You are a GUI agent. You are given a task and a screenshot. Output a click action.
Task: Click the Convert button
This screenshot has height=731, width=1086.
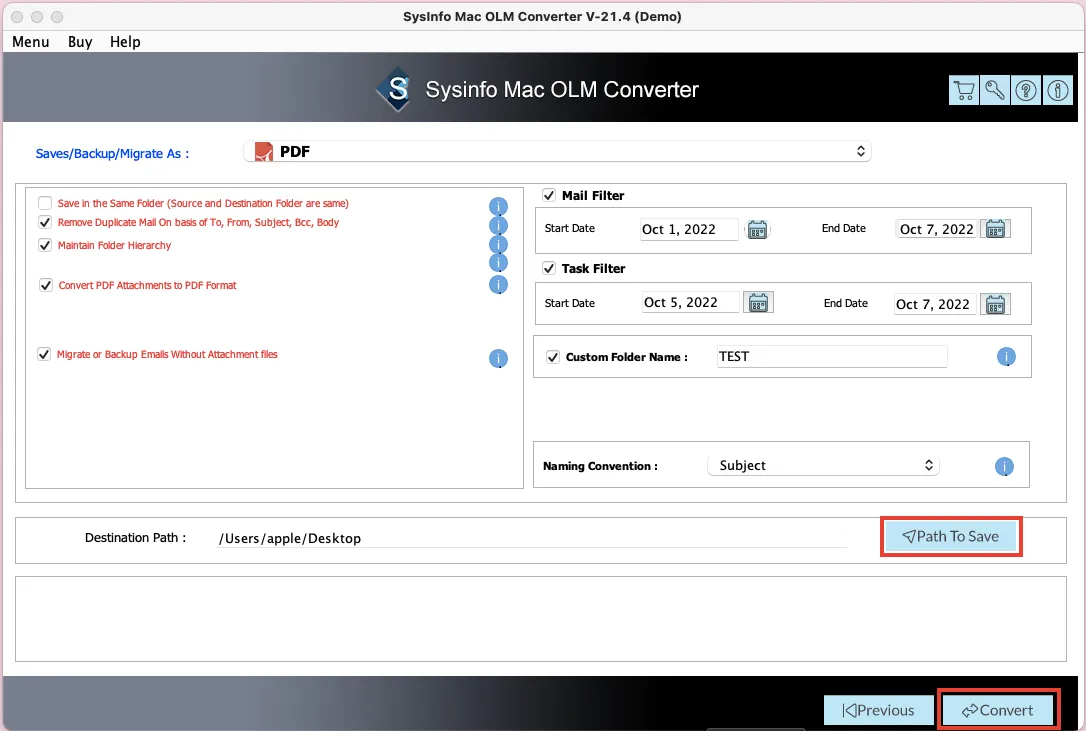[997, 710]
